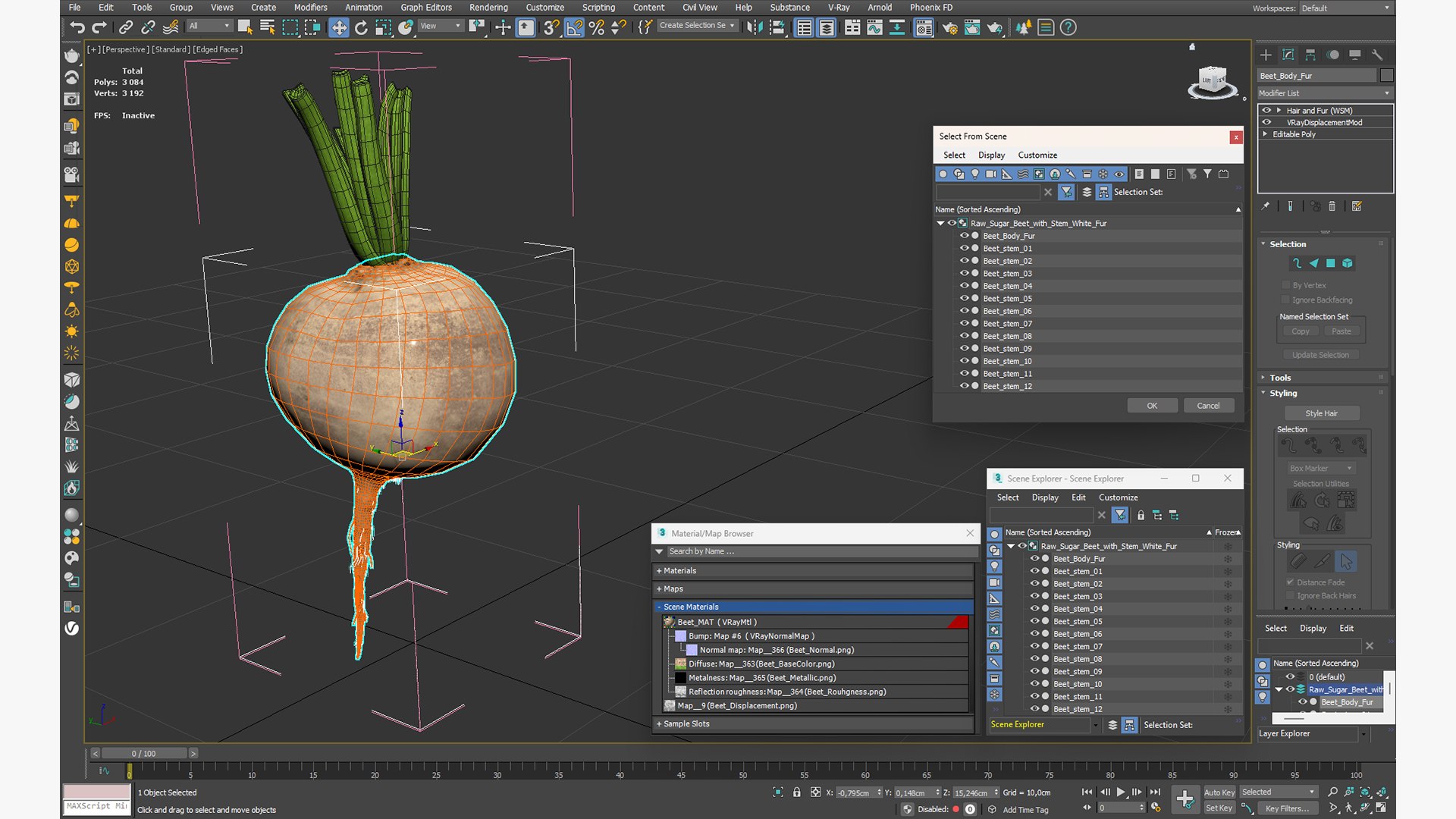
Task: Expand the Editable Poly stack entry
Action: pos(1264,134)
